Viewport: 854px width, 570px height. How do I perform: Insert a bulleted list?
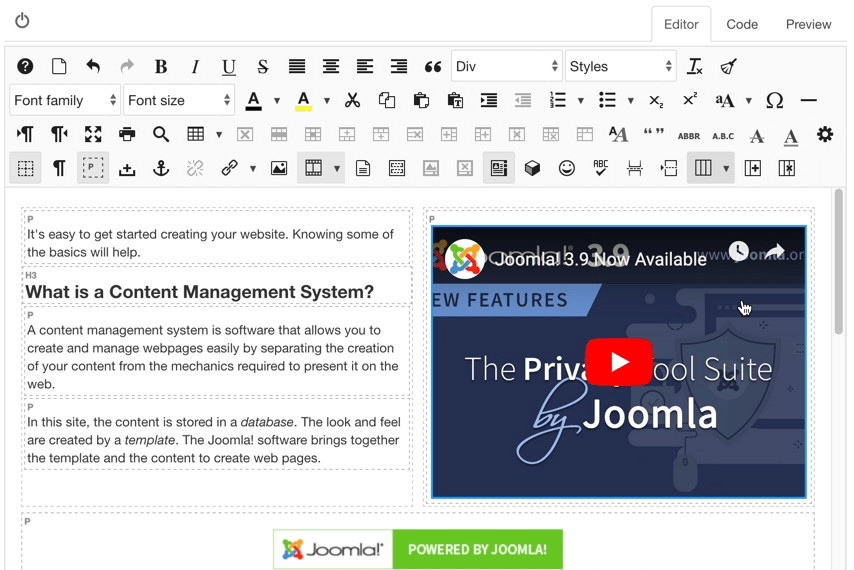tap(607, 100)
